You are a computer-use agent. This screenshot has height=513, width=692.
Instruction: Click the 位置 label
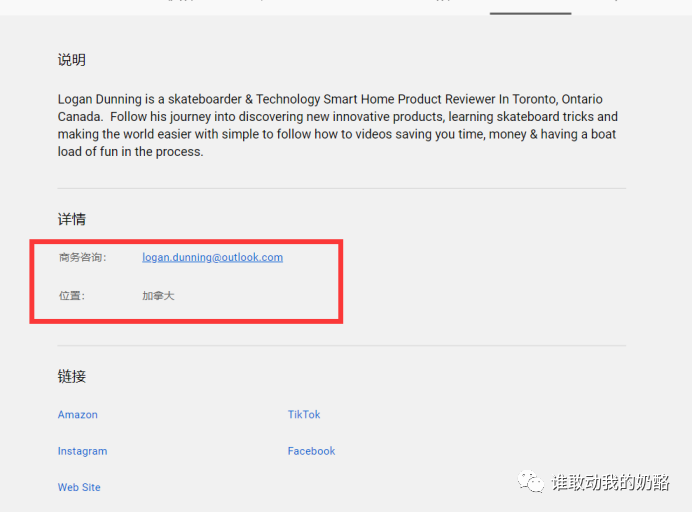(71, 295)
